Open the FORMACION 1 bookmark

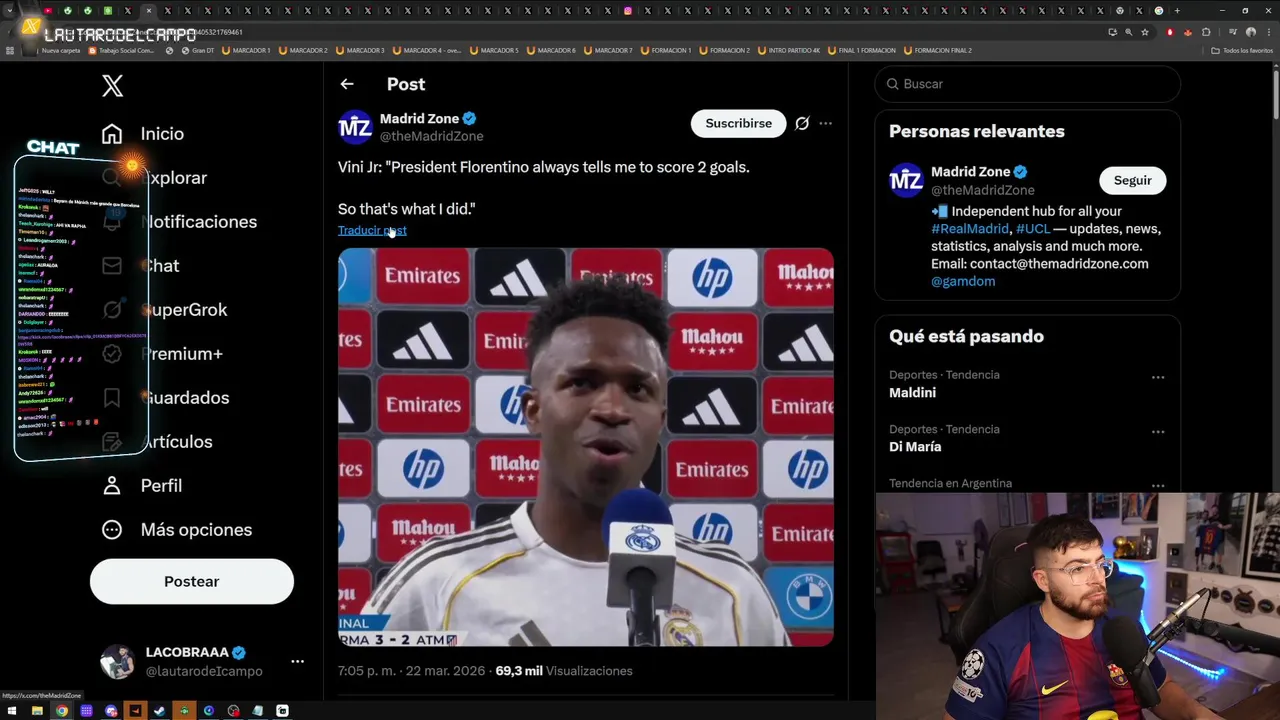coord(666,50)
